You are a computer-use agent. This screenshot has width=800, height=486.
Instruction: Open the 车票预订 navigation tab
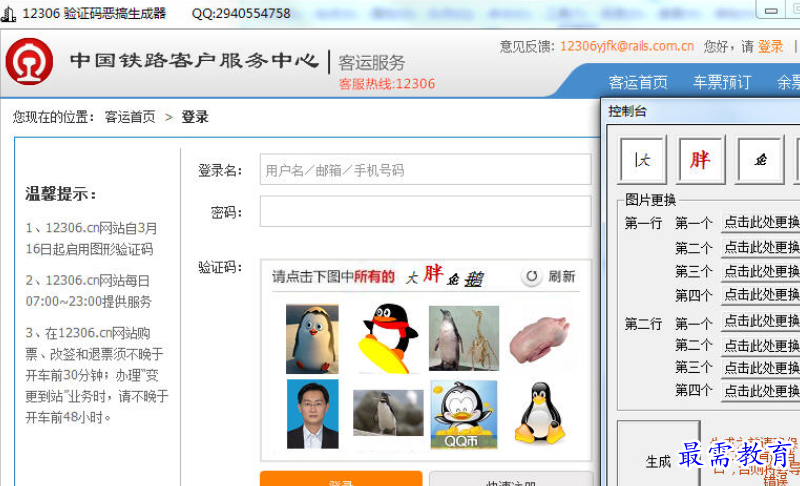(721, 82)
